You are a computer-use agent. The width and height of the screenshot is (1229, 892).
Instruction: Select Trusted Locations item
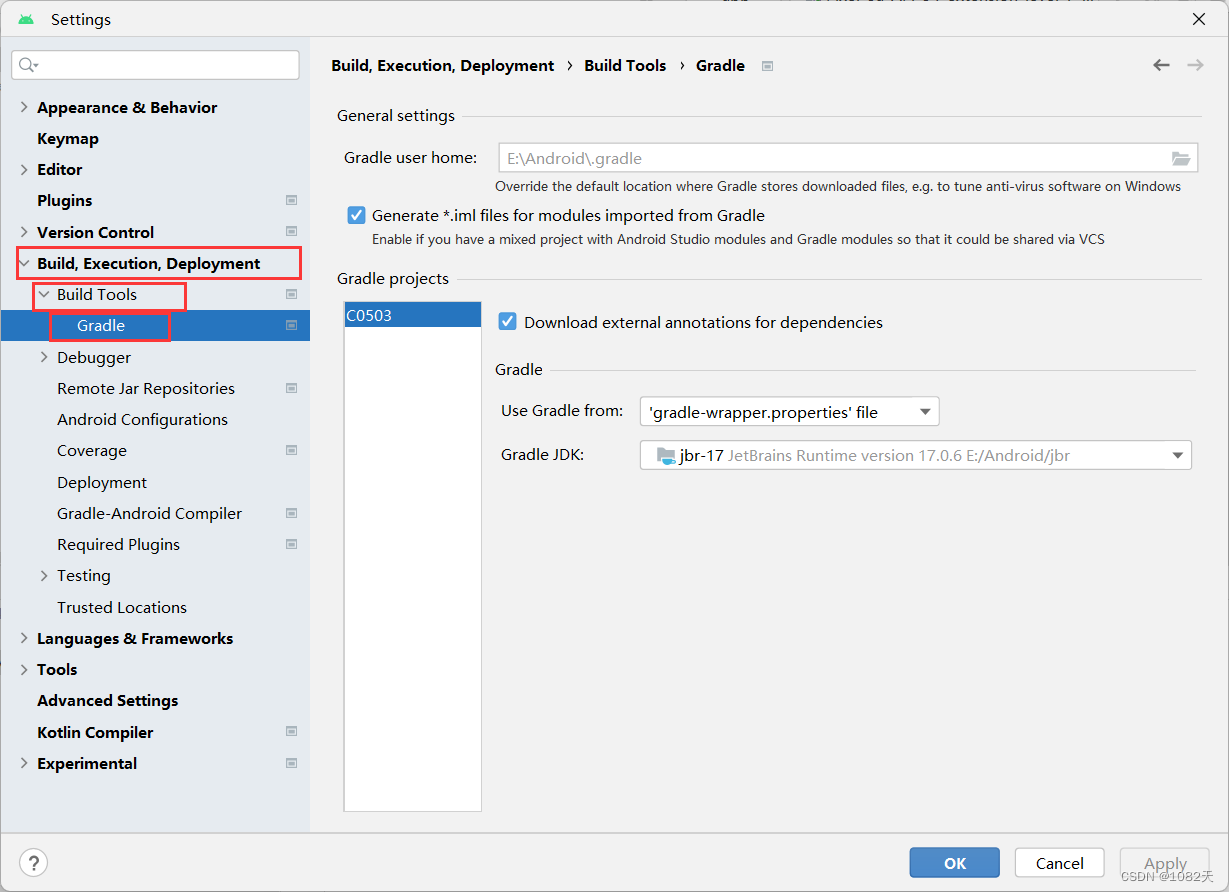[x=122, y=607]
